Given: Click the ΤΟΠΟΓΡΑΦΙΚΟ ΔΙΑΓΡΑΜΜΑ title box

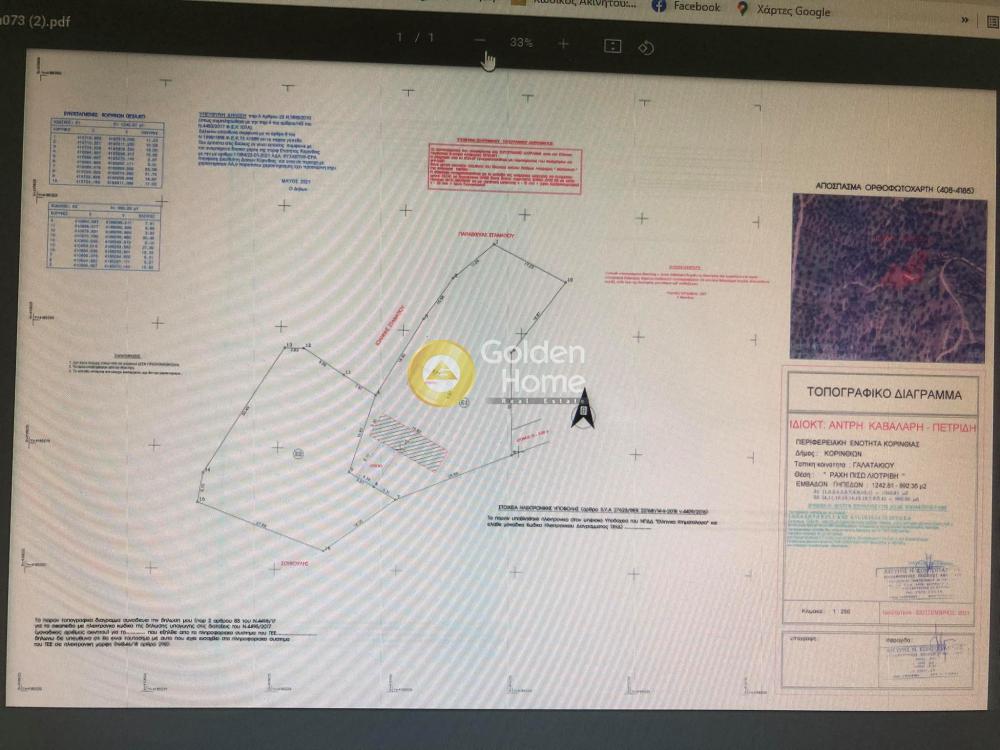Looking at the screenshot, I should pos(883,393).
